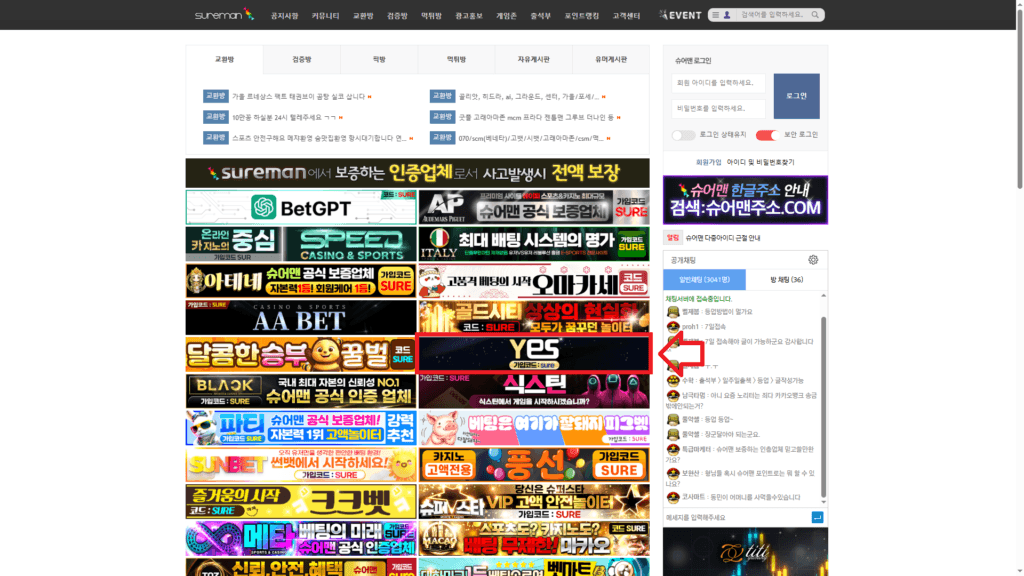Click the EVENT megaphone icon
This screenshot has width=1024, height=576.
tap(664, 15)
